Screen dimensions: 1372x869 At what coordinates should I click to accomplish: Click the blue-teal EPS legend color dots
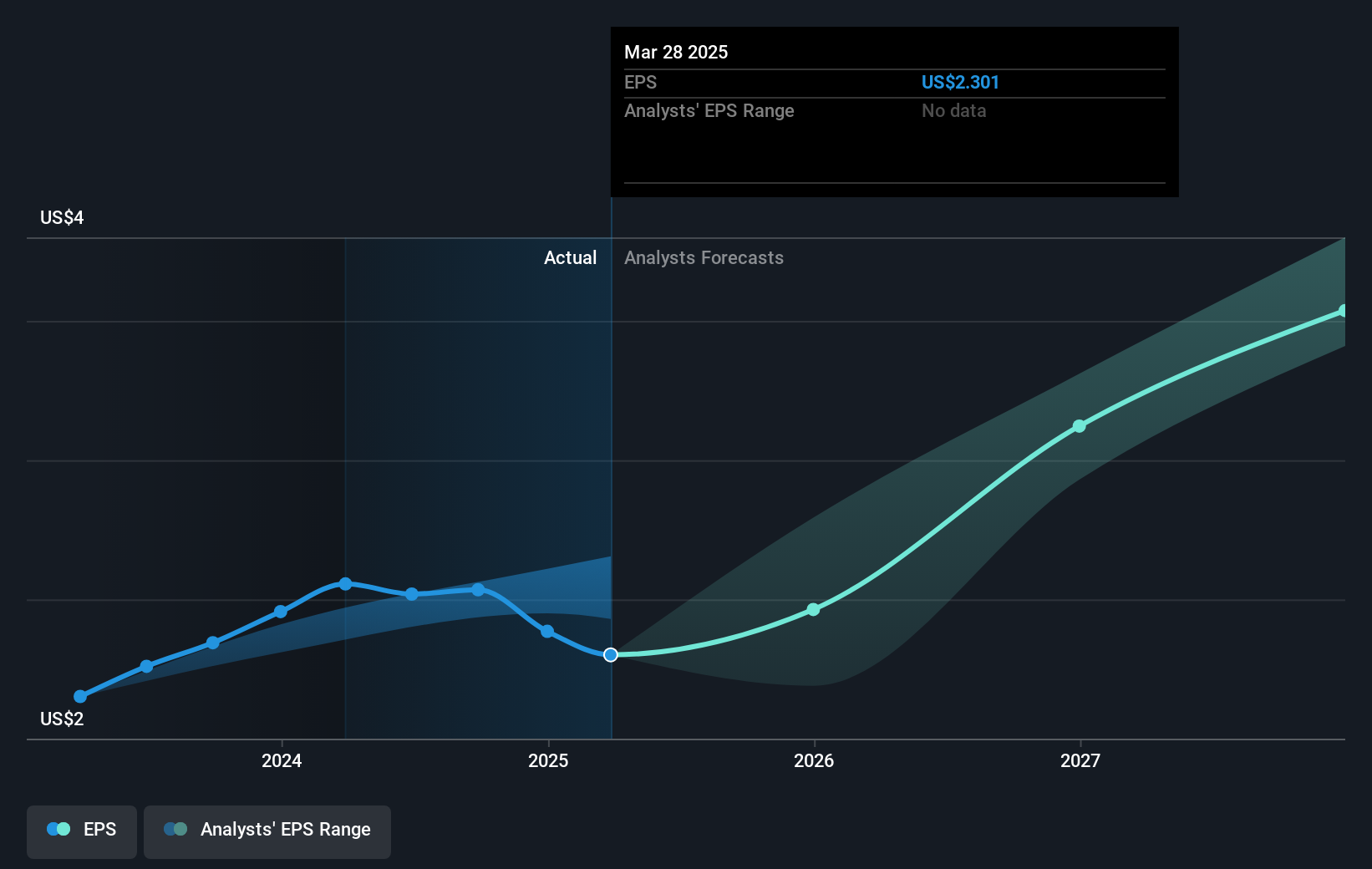point(58,829)
